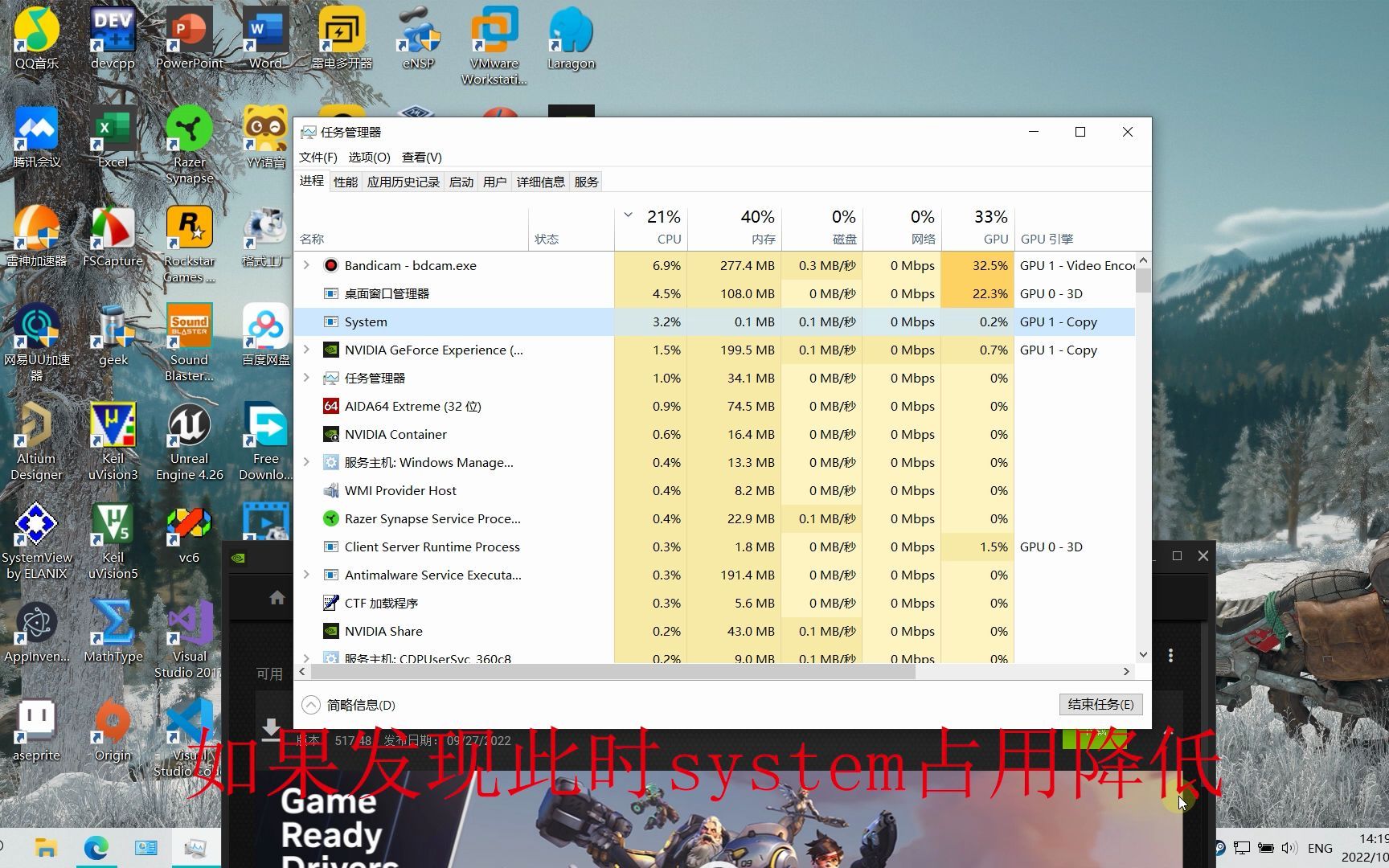Expand 服务主机: Windows Manage... row

(306, 462)
